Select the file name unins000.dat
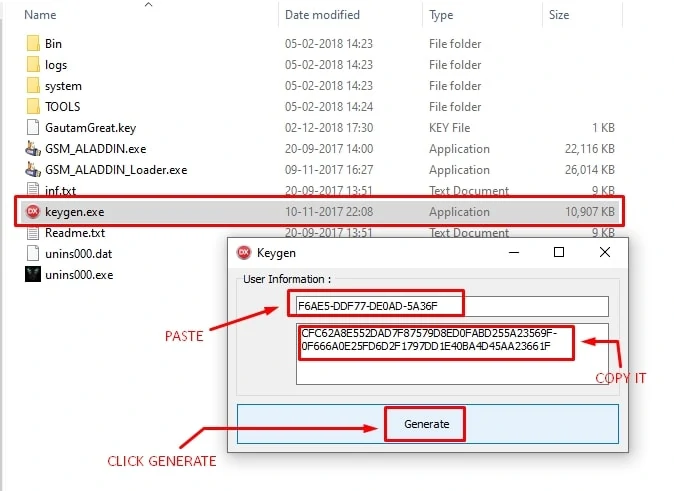This screenshot has width=674, height=491. point(78,254)
